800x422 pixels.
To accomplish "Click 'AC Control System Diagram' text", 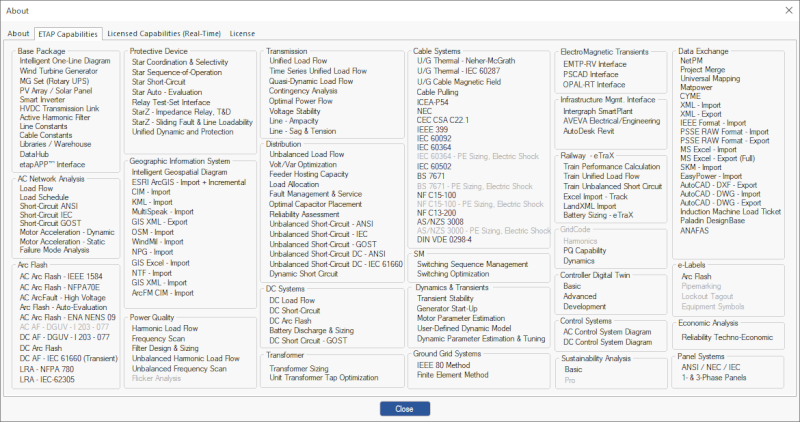I will 607,332.
